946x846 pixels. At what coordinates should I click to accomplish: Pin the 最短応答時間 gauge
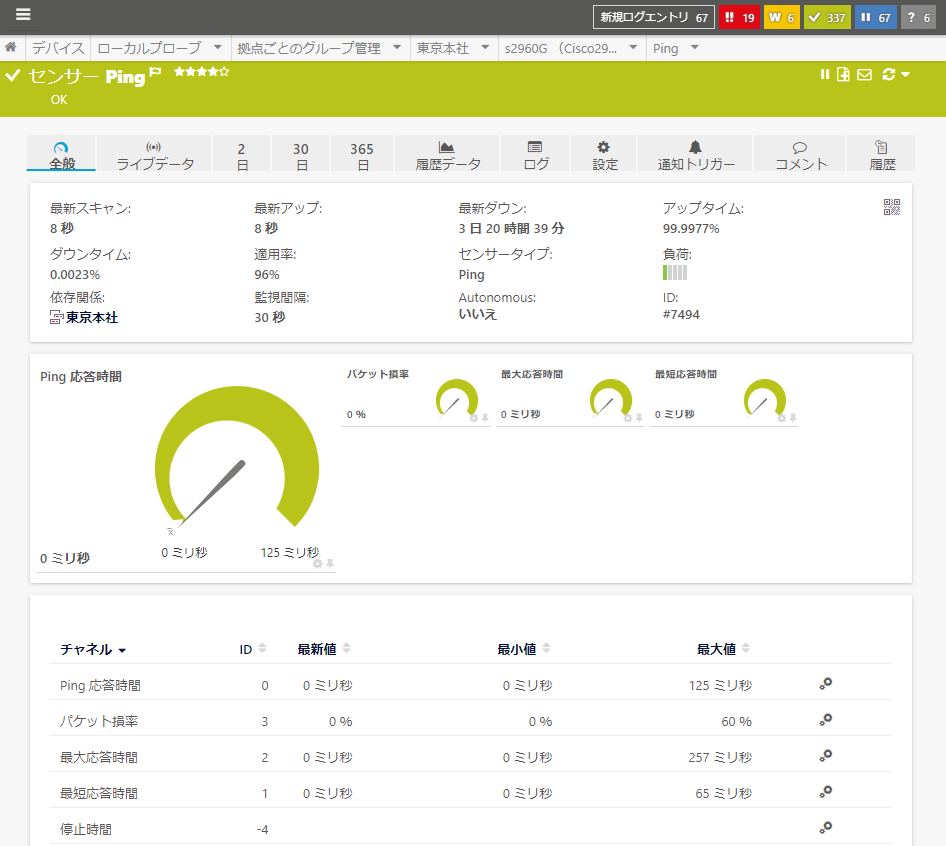(x=793, y=418)
